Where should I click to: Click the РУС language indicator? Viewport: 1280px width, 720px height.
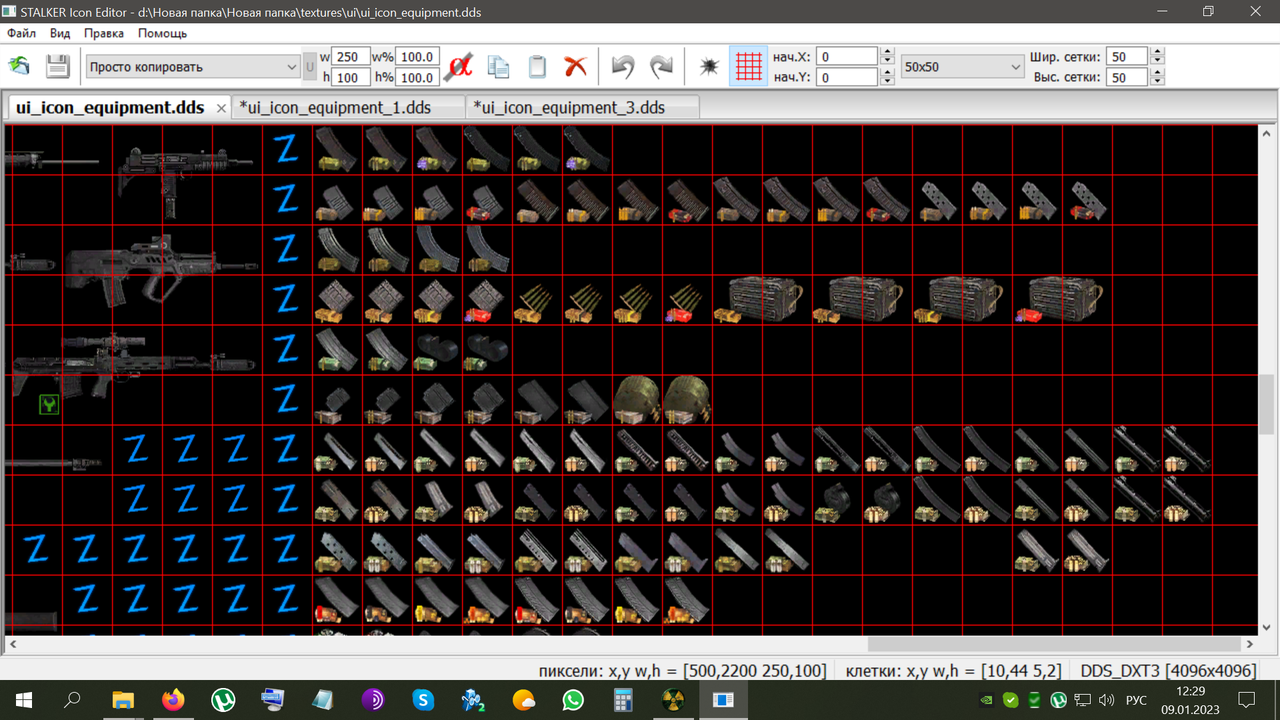pyautogui.click(x=1136, y=700)
